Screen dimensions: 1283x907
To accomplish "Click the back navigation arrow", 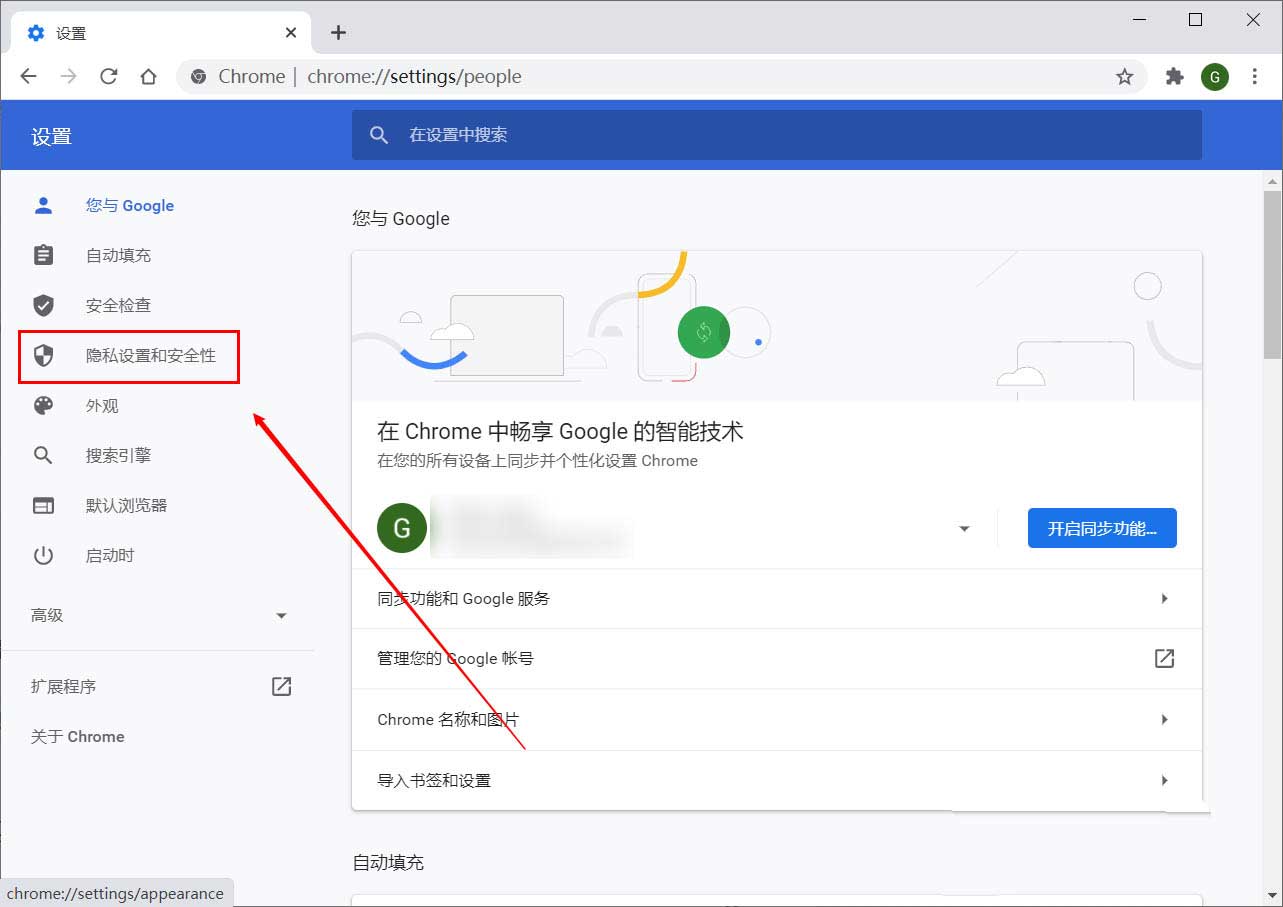I will (28, 77).
